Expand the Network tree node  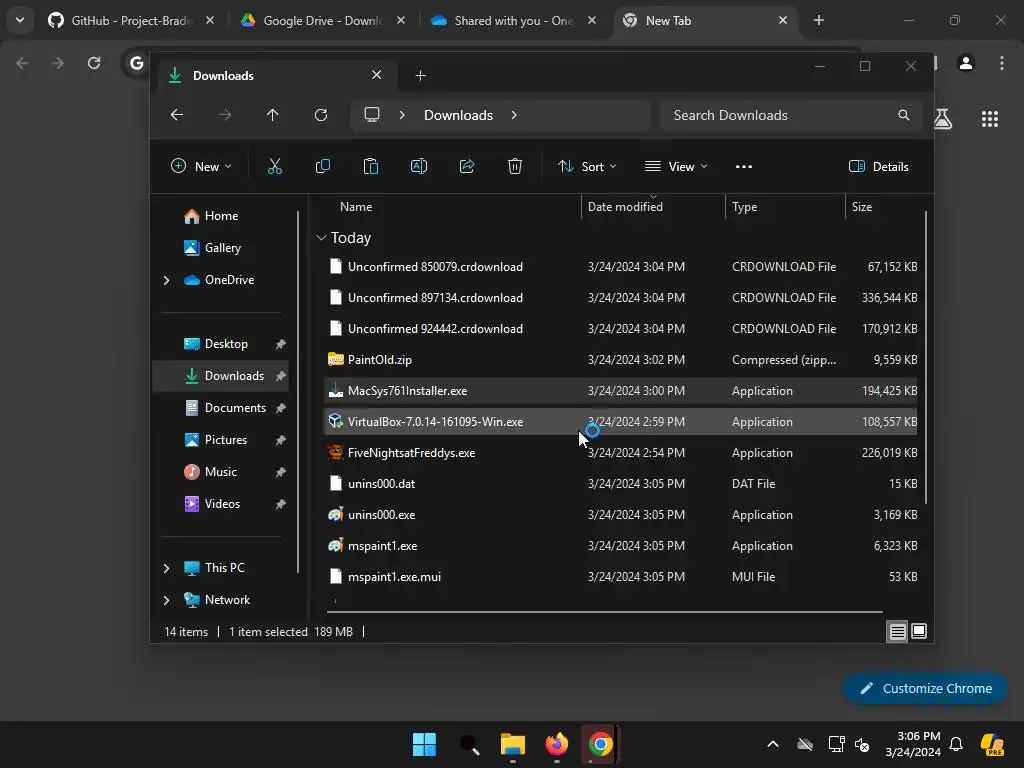167,600
